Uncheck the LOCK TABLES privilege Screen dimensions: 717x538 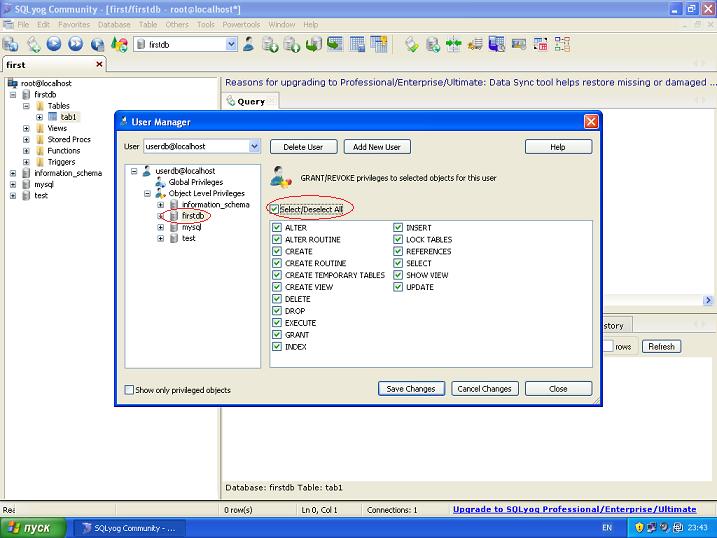click(398, 239)
